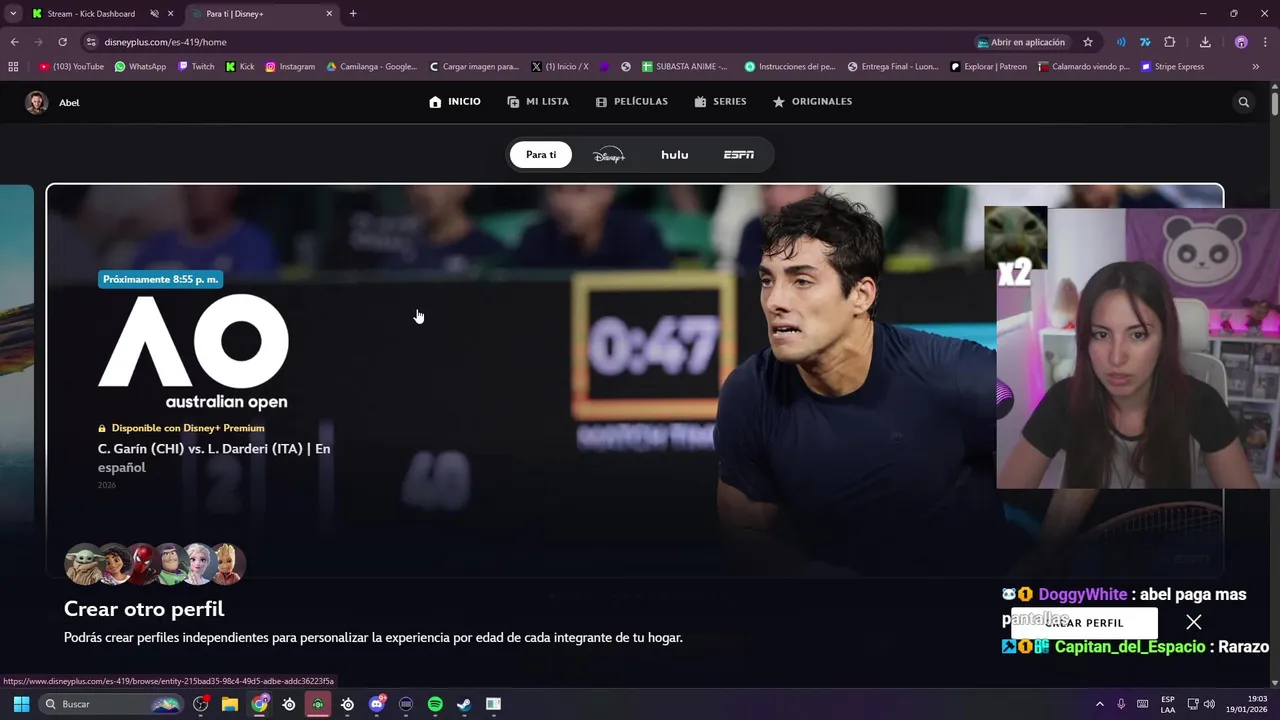The height and width of the screenshot is (720, 1280).
Task: Select the Disney+ logo brand tab
Action: [x=608, y=155]
